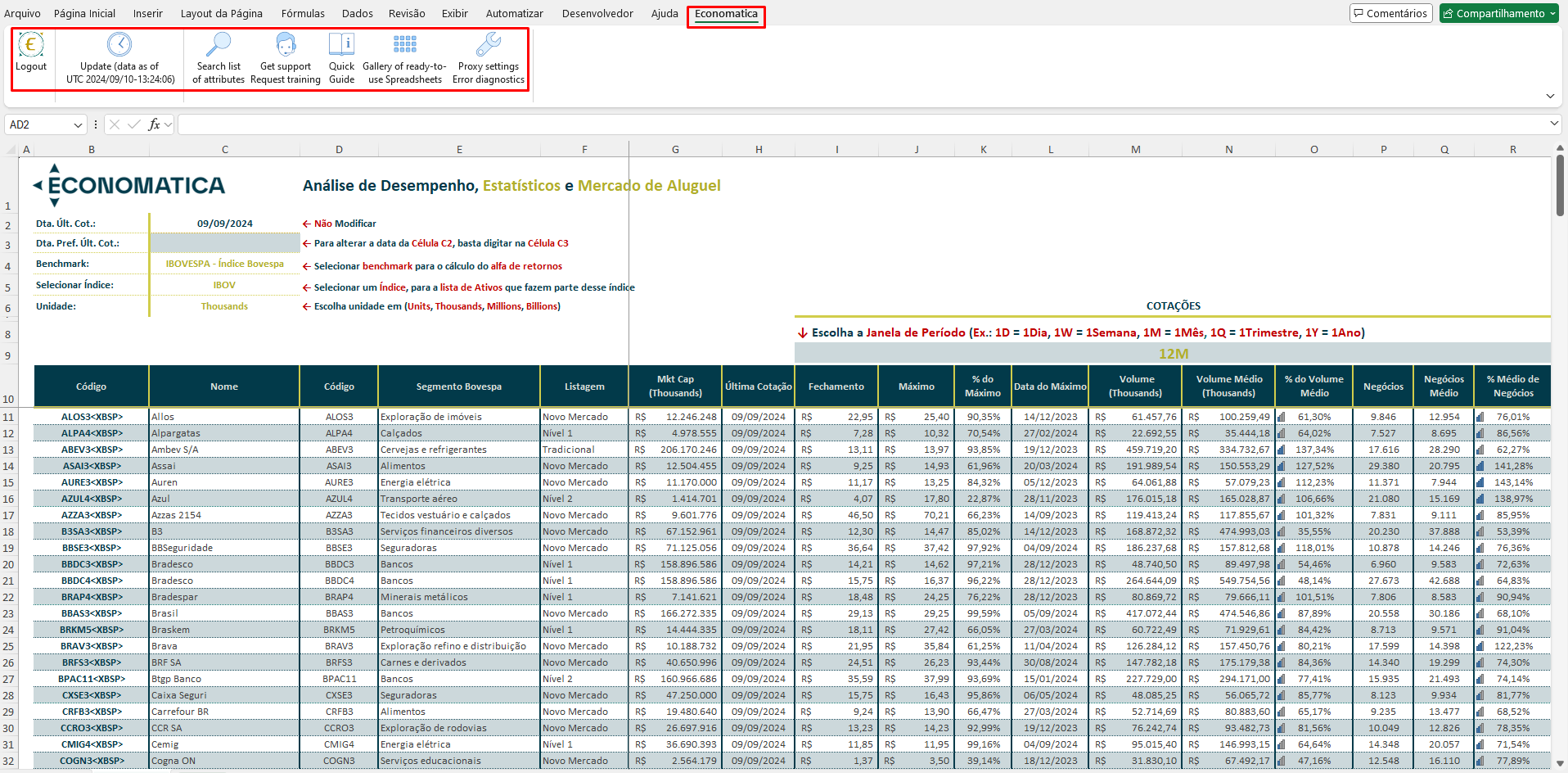Open the Quick Guide

[341, 58]
